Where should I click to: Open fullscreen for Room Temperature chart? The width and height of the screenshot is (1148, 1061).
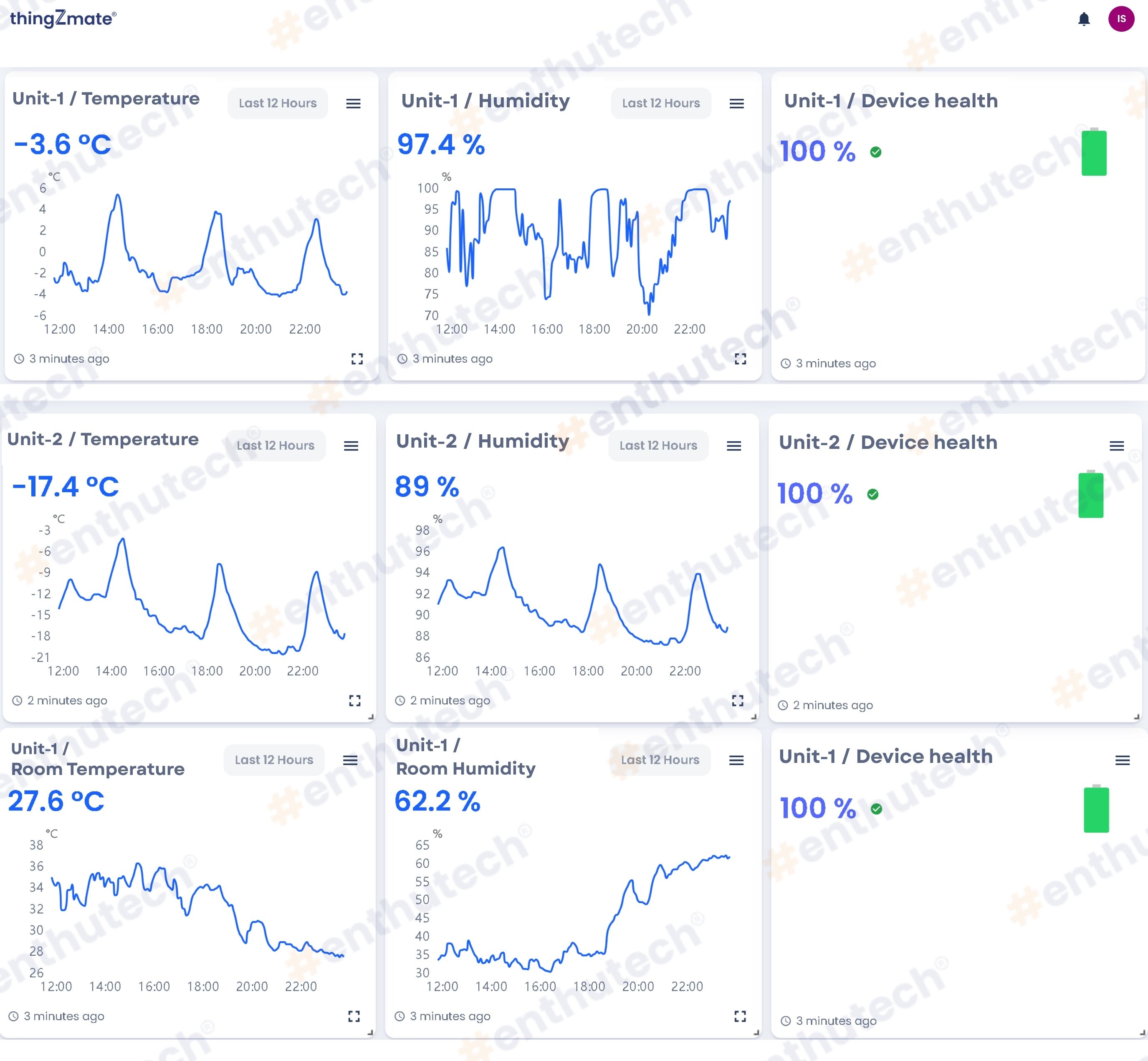pos(354,1016)
